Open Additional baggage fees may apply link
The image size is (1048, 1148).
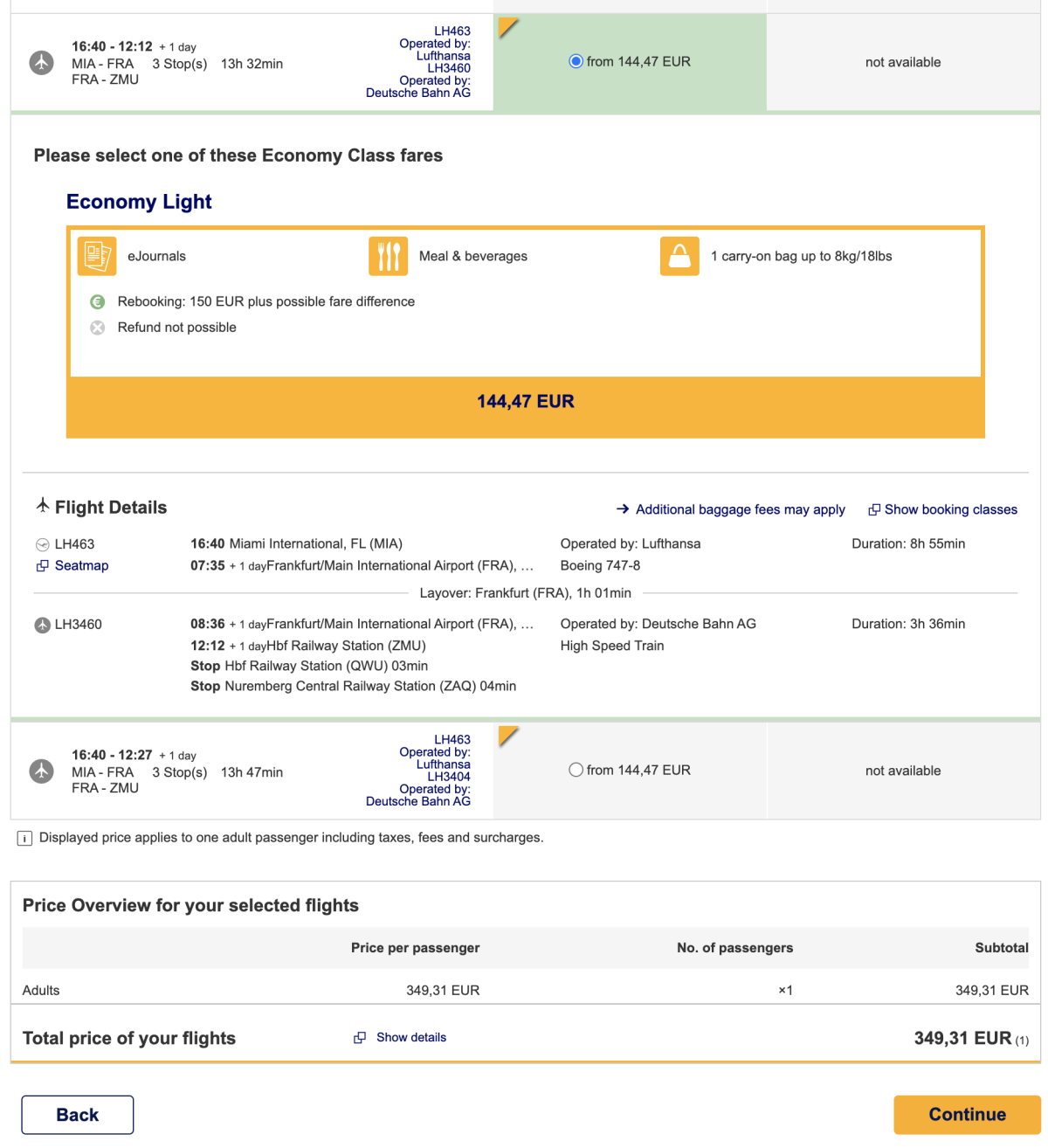pos(740,509)
